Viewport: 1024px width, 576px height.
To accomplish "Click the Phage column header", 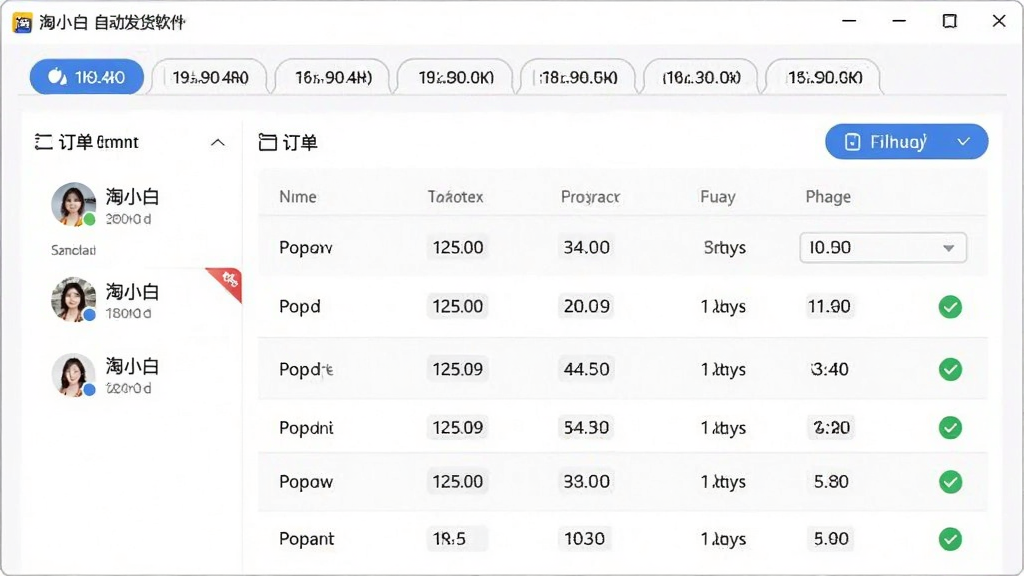I will tap(828, 197).
